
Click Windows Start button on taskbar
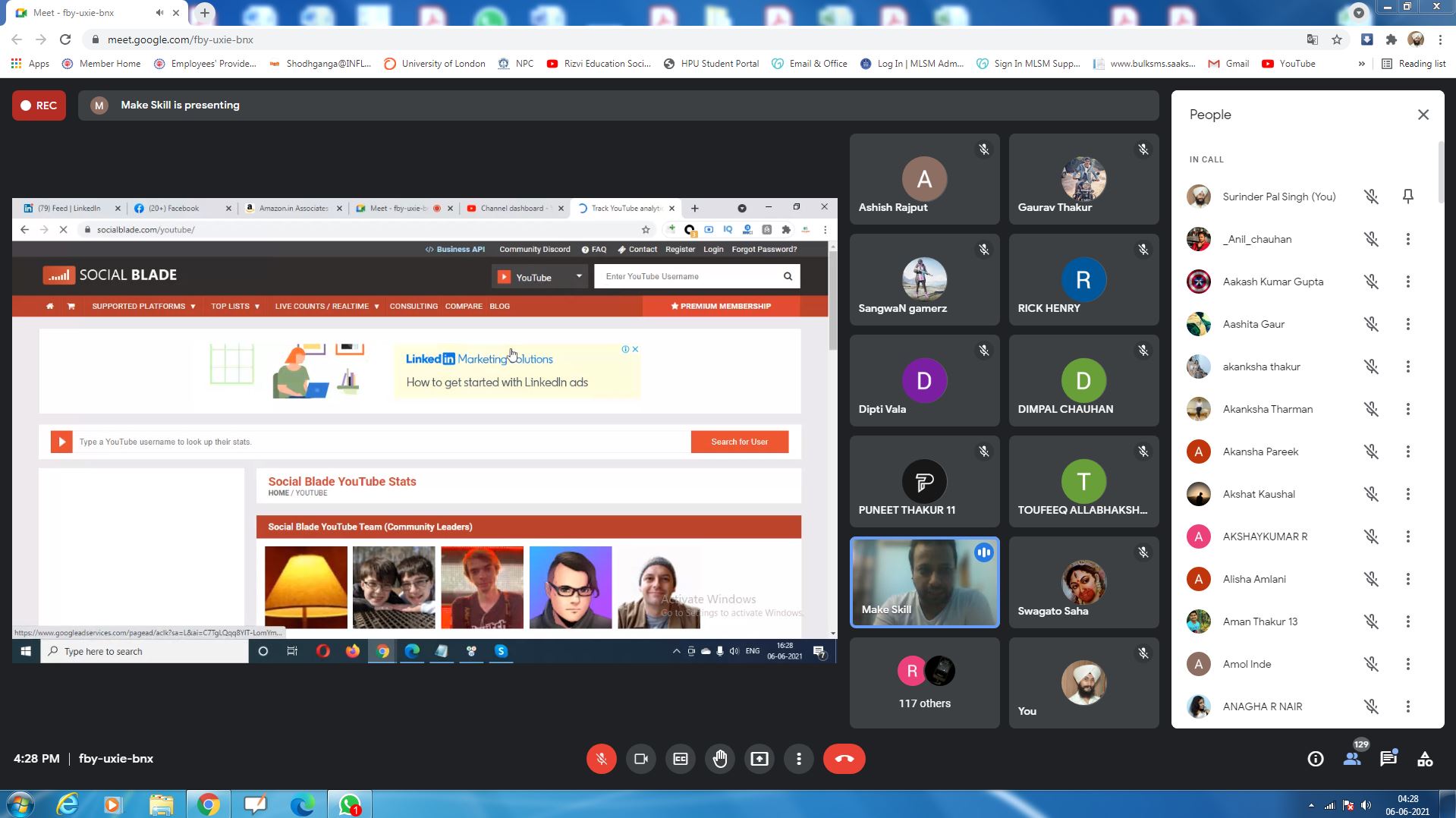(x=20, y=804)
